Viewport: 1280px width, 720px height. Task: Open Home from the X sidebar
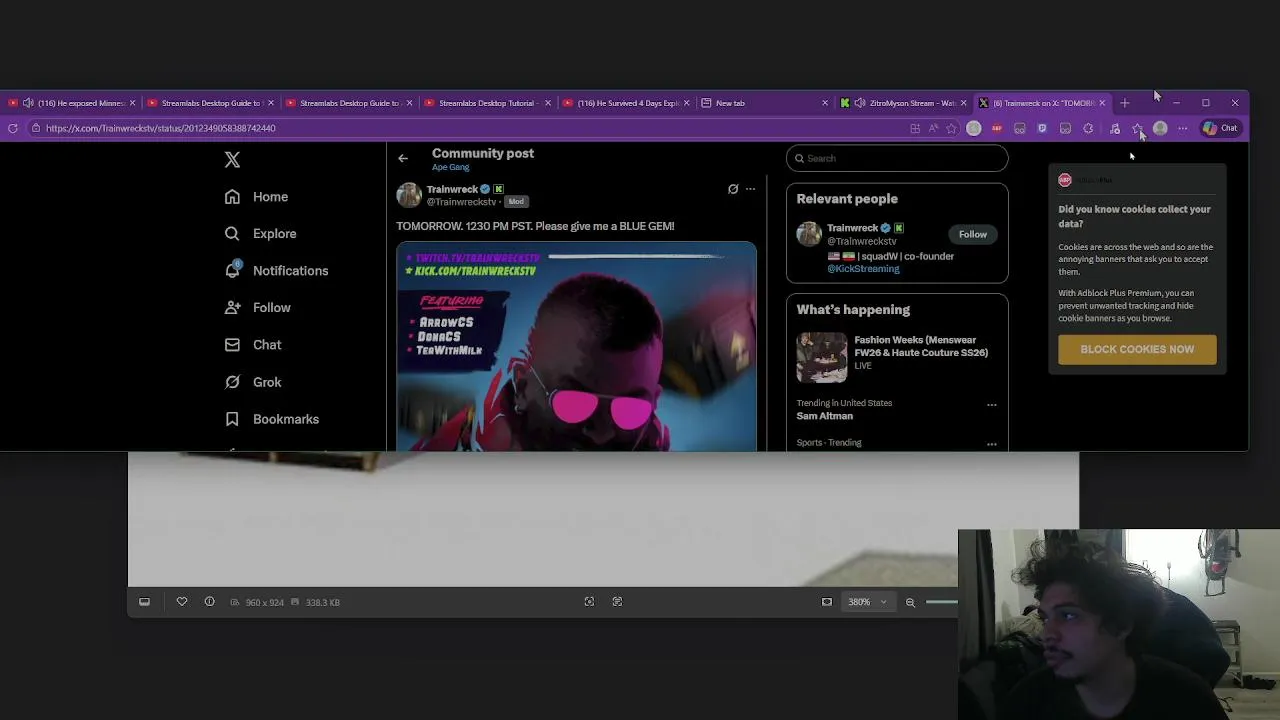pyautogui.click(x=257, y=197)
